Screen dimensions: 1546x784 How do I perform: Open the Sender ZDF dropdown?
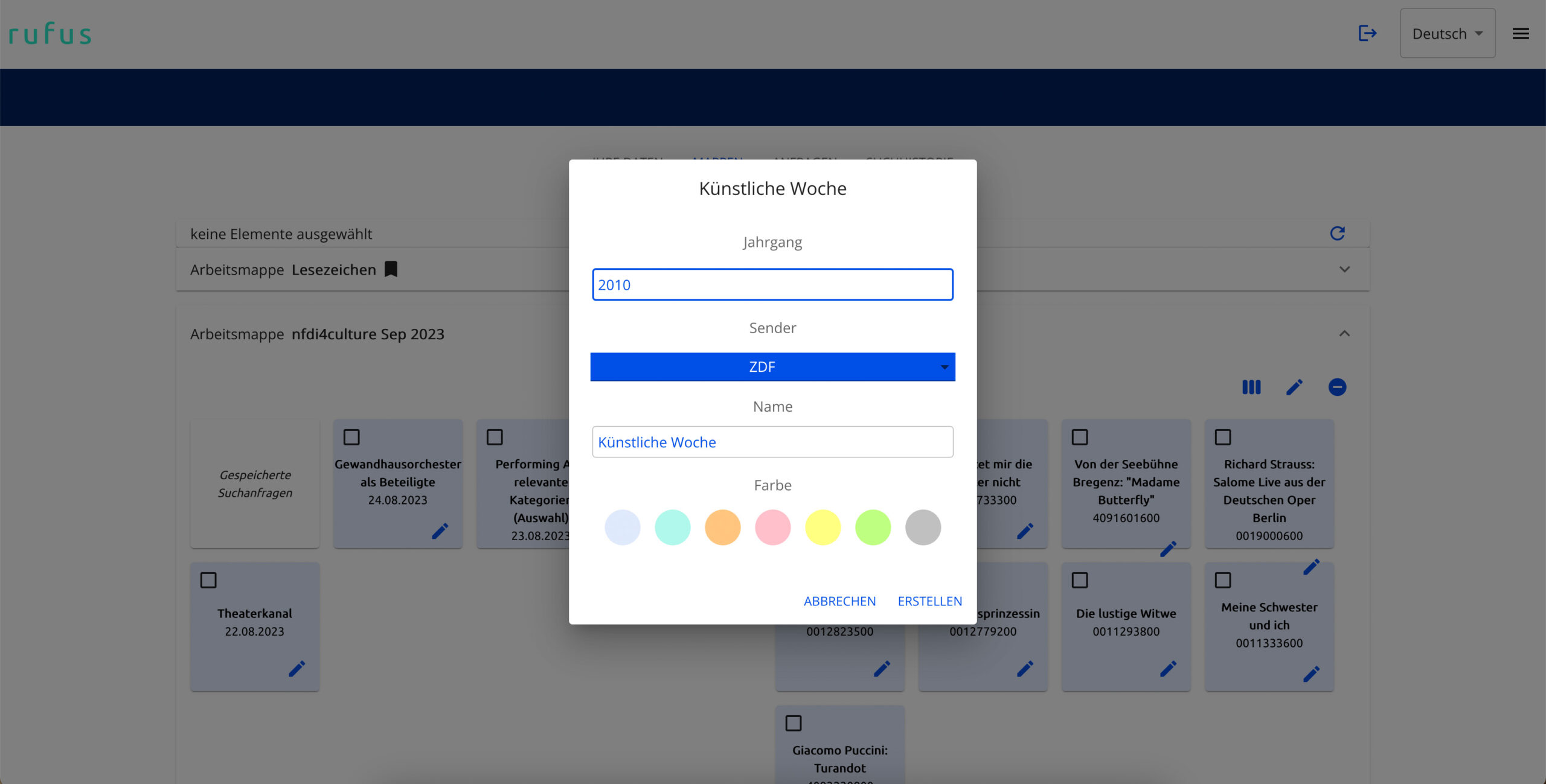(772, 367)
